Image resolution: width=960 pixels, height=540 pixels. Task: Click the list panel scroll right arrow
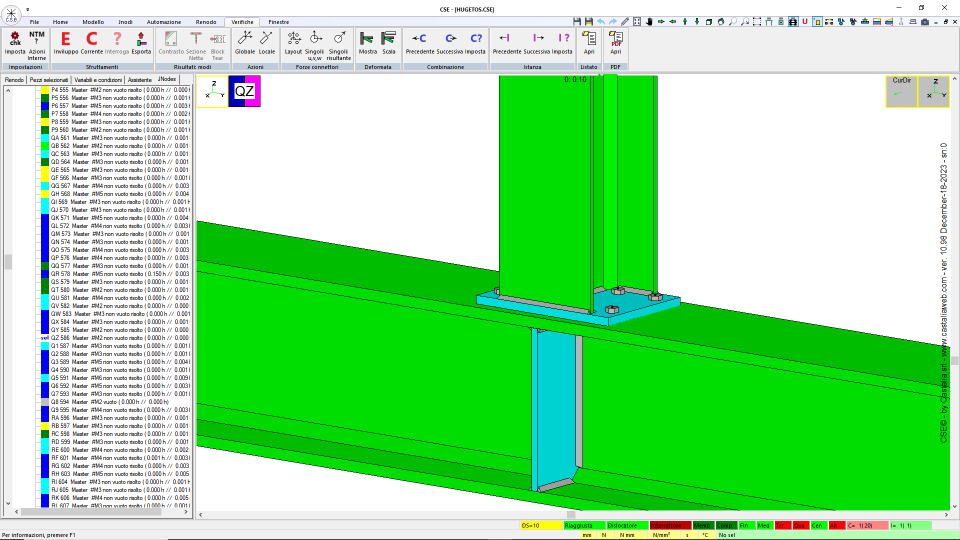pos(186,512)
